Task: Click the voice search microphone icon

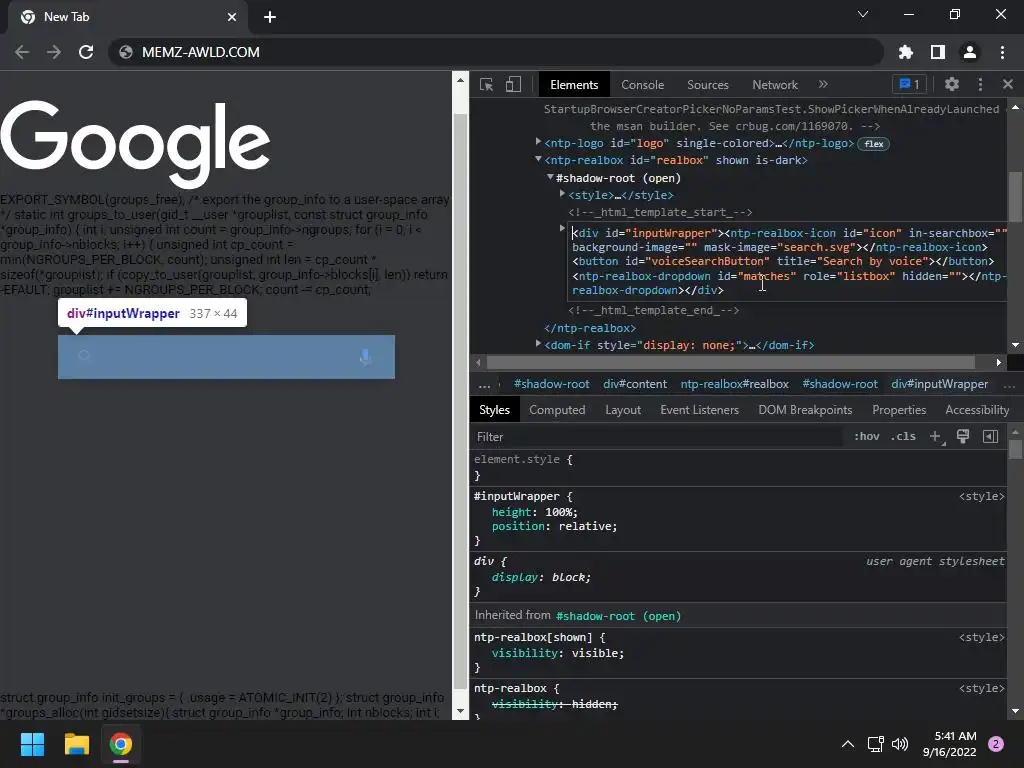Action: (x=365, y=357)
